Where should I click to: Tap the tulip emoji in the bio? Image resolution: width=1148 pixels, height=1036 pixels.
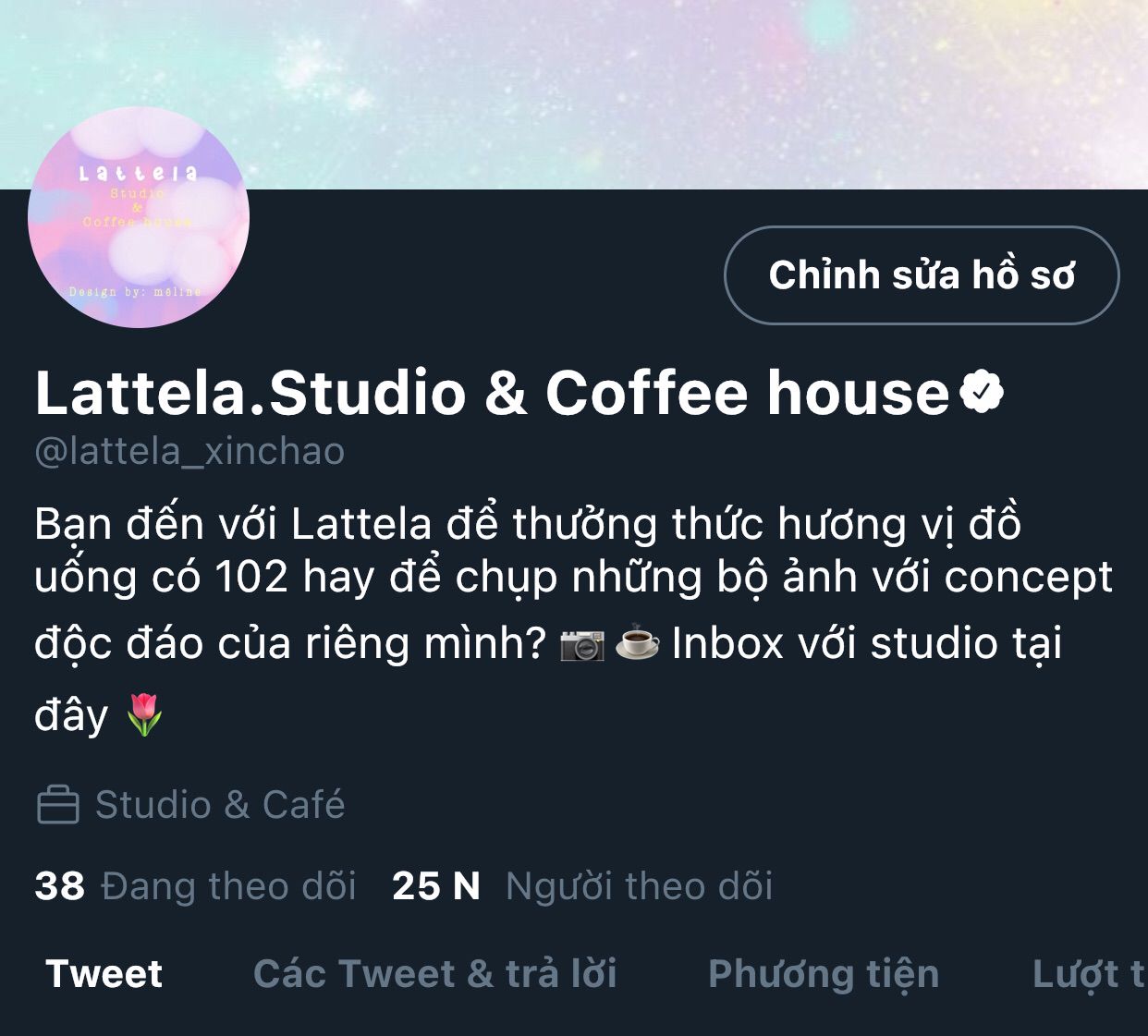tap(144, 715)
